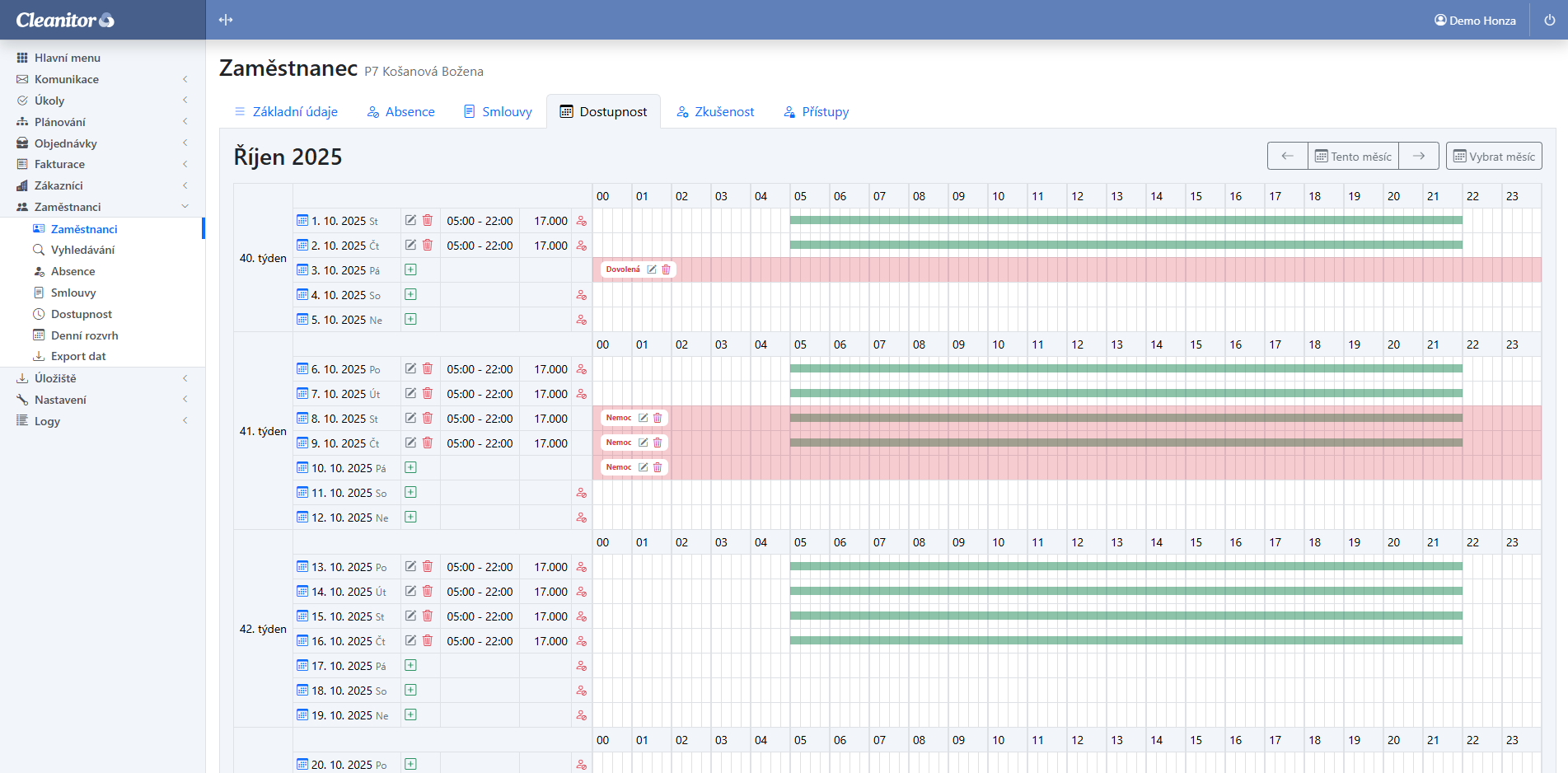Open calendar icon for 13. 10. 2025

click(302, 567)
